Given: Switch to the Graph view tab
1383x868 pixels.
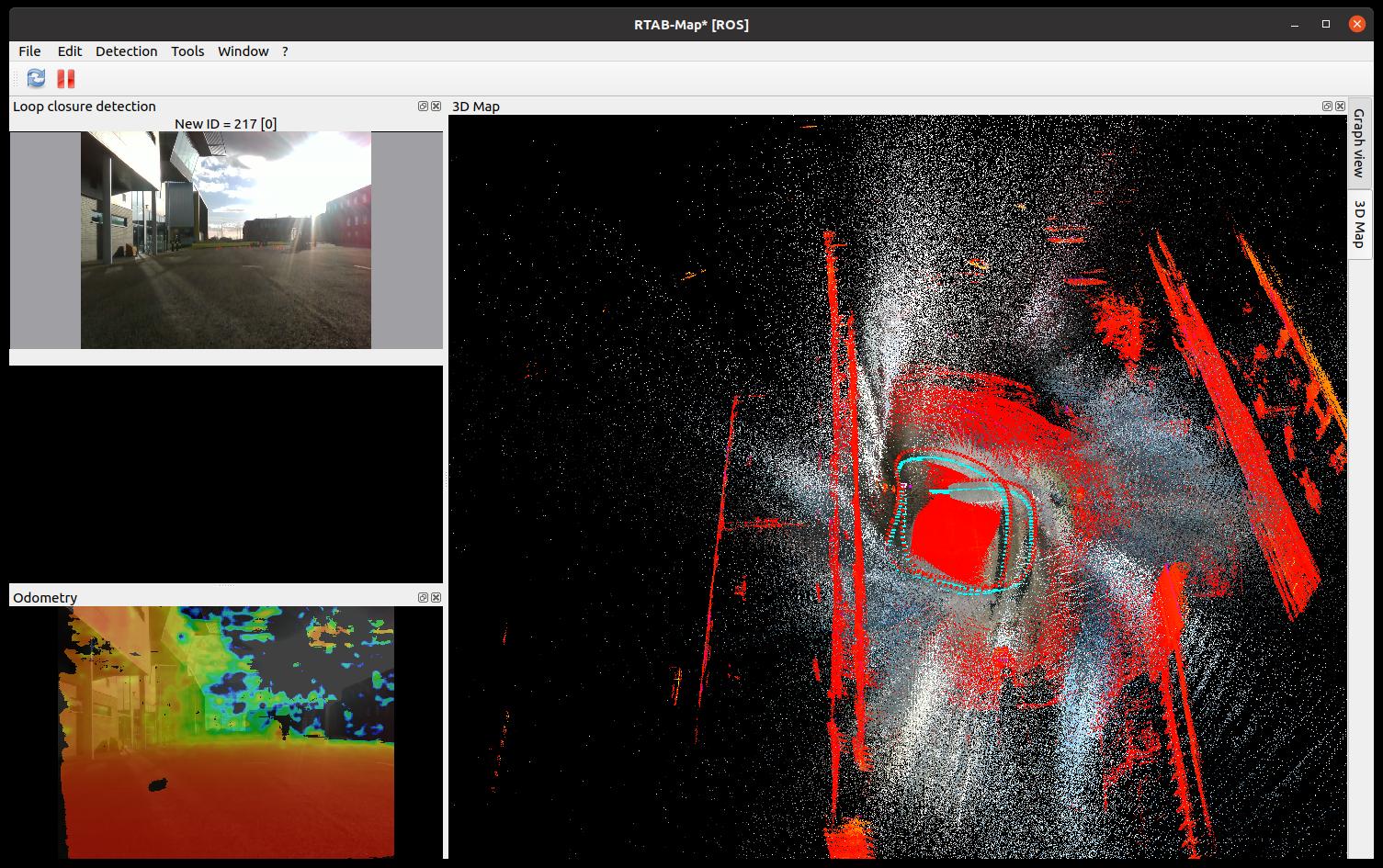Looking at the screenshot, I should pyautogui.click(x=1358, y=143).
